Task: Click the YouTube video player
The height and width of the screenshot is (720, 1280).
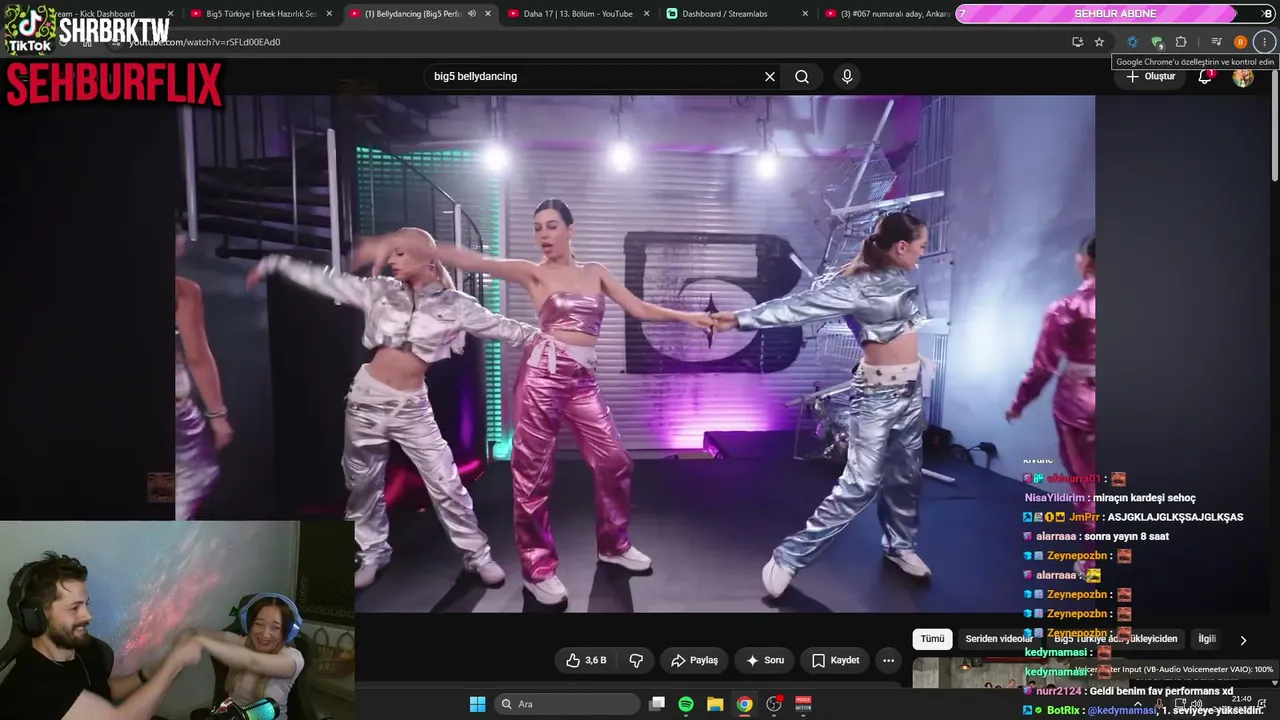Action: click(635, 354)
